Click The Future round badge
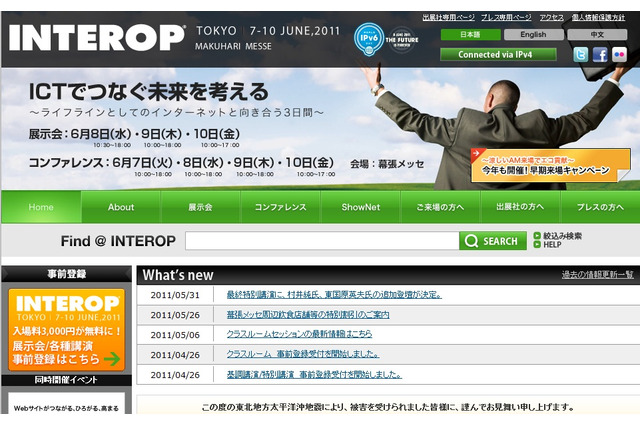 coord(402,40)
